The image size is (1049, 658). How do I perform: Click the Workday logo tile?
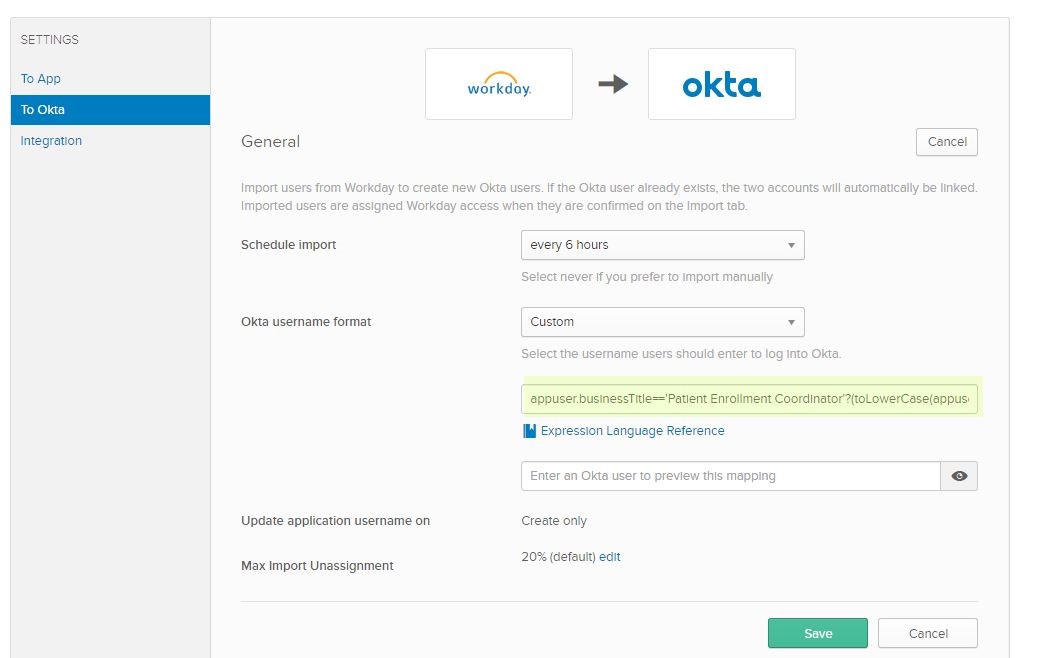(498, 84)
